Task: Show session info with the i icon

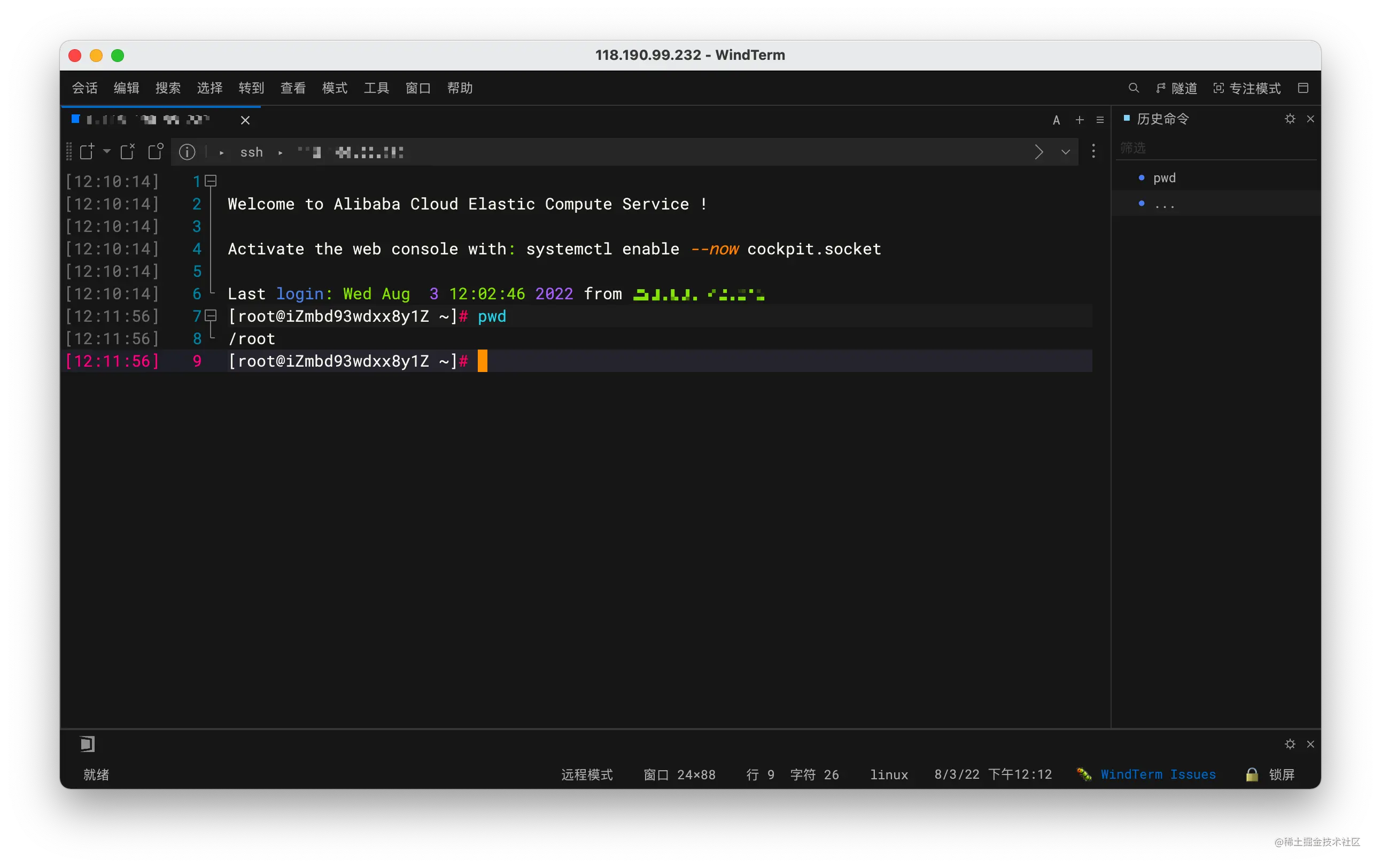Action: click(x=187, y=152)
